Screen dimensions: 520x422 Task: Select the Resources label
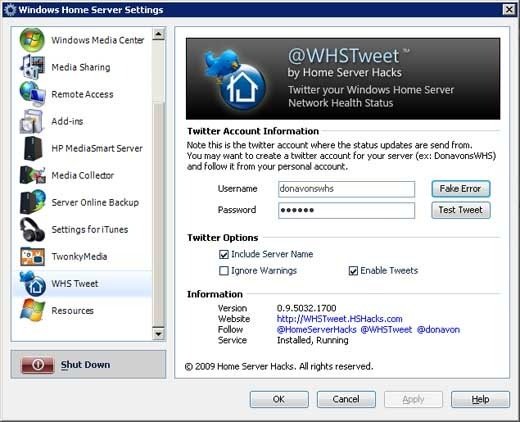[72, 311]
